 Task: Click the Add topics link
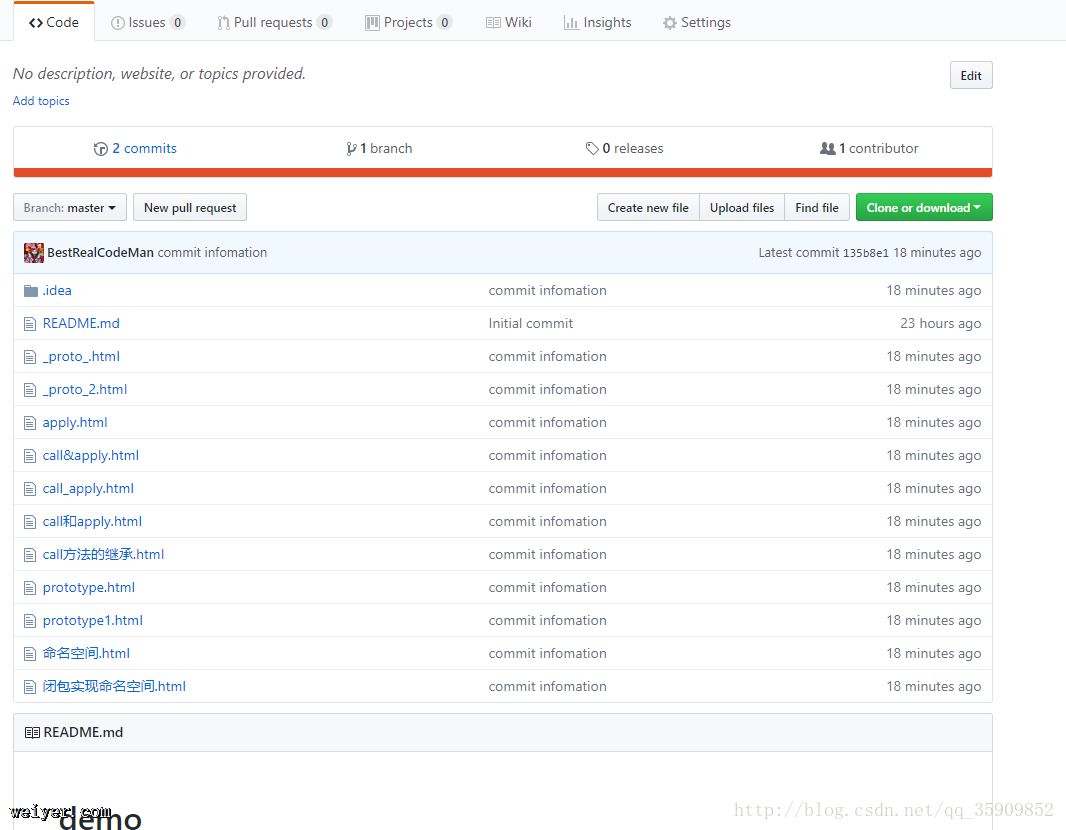(x=41, y=101)
